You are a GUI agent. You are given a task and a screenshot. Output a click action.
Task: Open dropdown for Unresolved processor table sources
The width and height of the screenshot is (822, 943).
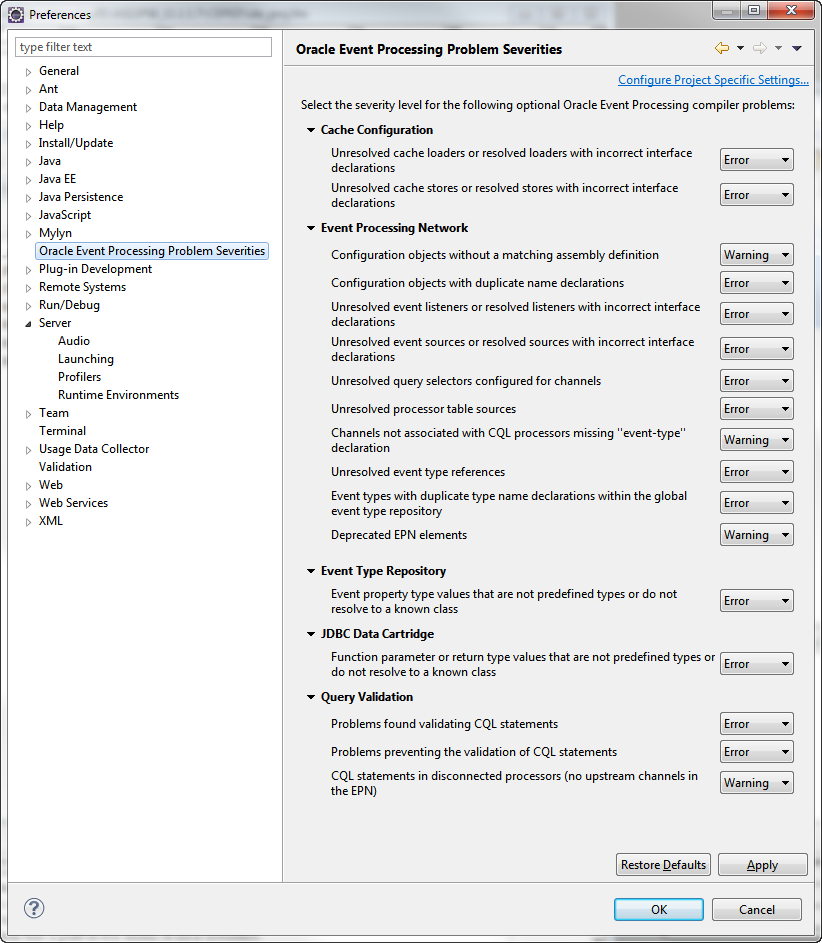756,409
